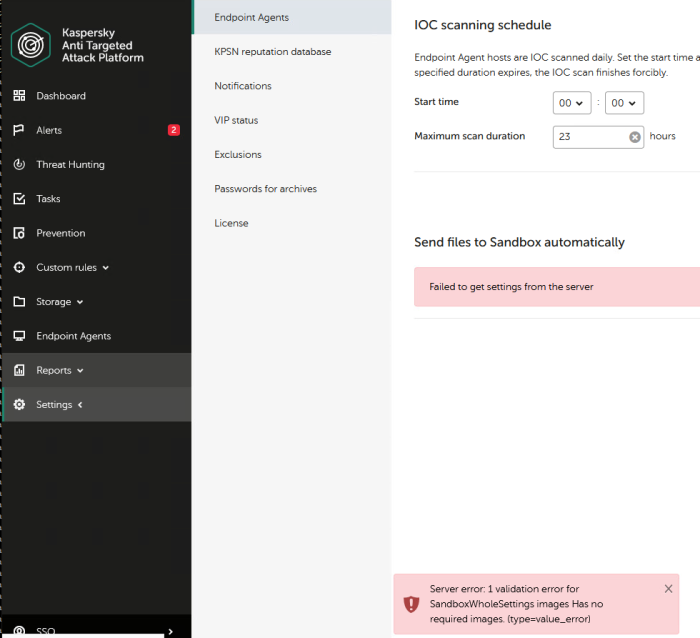Open the Exclusions settings page
Viewport: 700px width, 638px height.
point(238,155)
